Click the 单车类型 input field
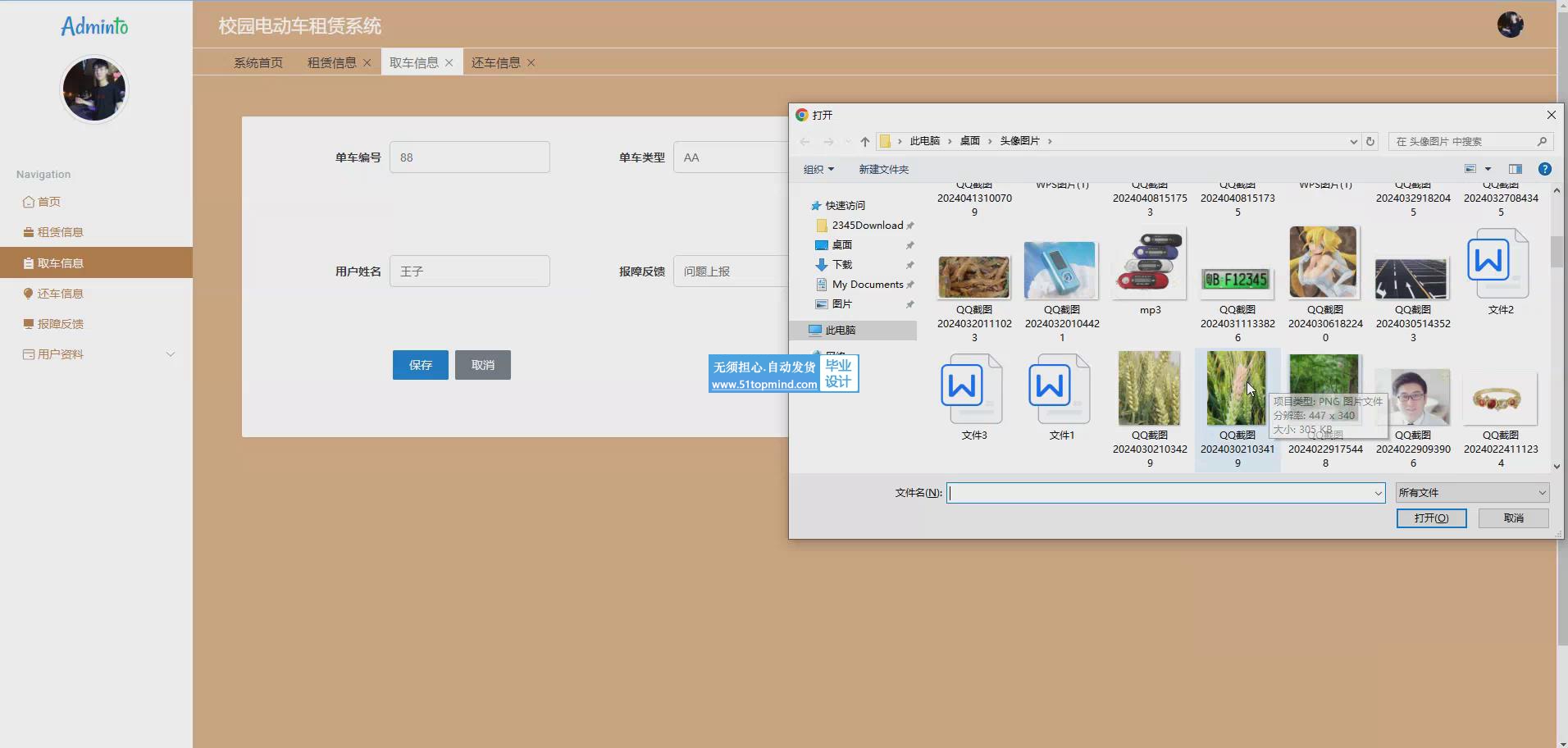The width and height of the screenshot is (1568, 748). [731, 157]
